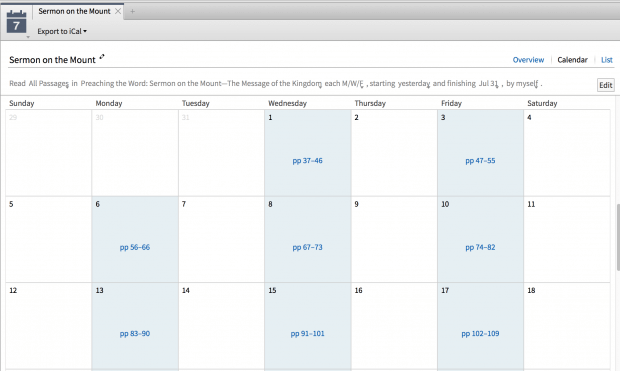The width and height of the screenshot is (620, 371).
Task: Select day 5 in the calendar
Action: 49,239
